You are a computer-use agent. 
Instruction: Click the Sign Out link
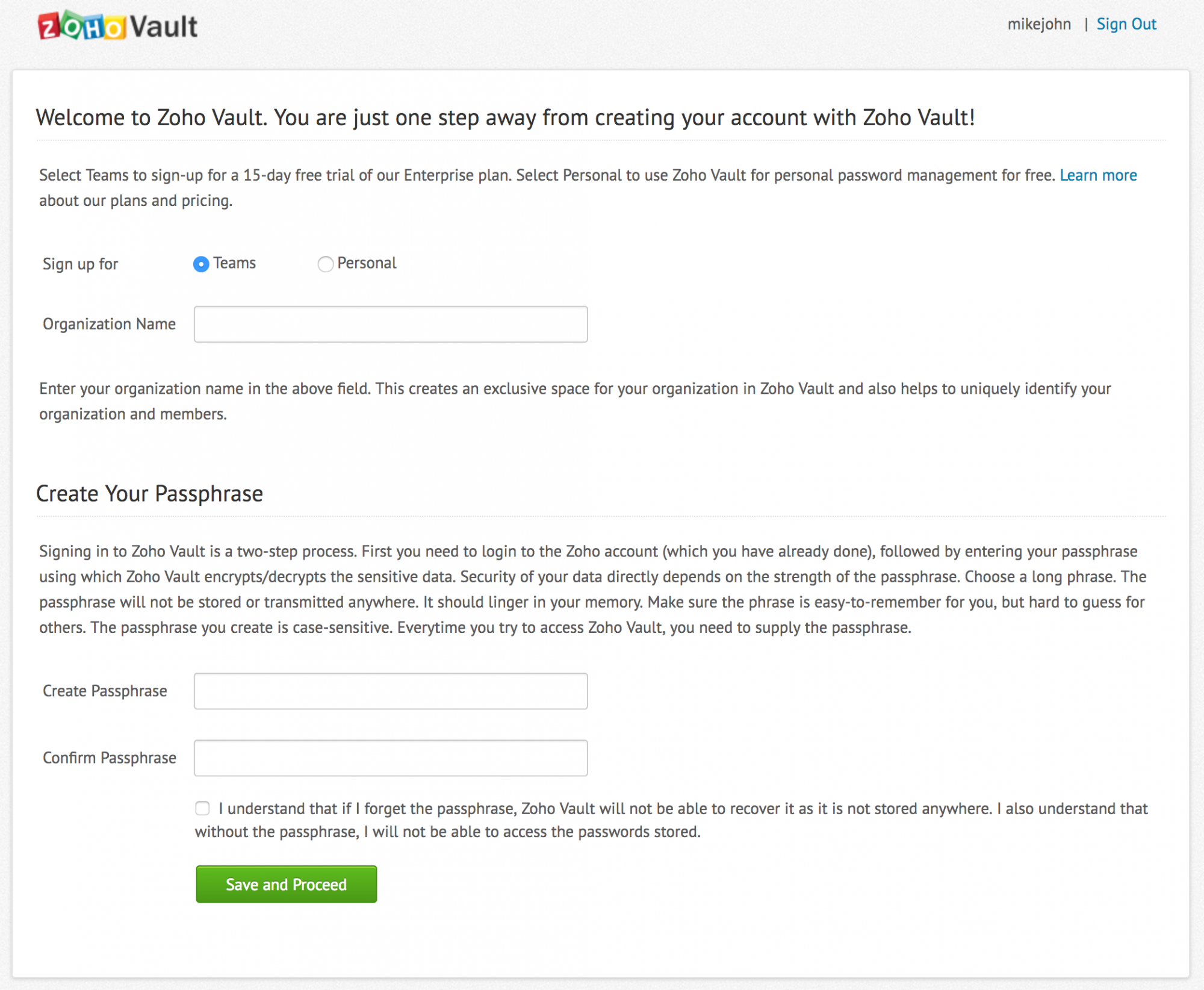click(1126, 24)
